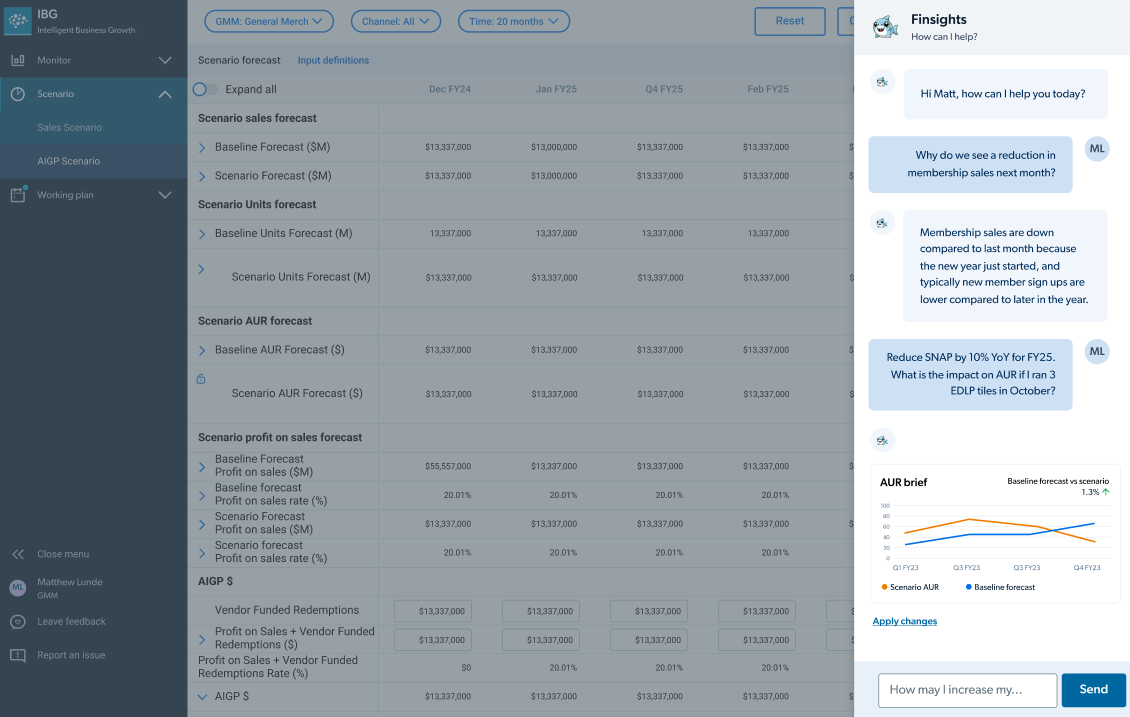This screenshot has width=1130, height=717.
Task: Open the Time: 20 months dropdown
Action: point(513,20)
